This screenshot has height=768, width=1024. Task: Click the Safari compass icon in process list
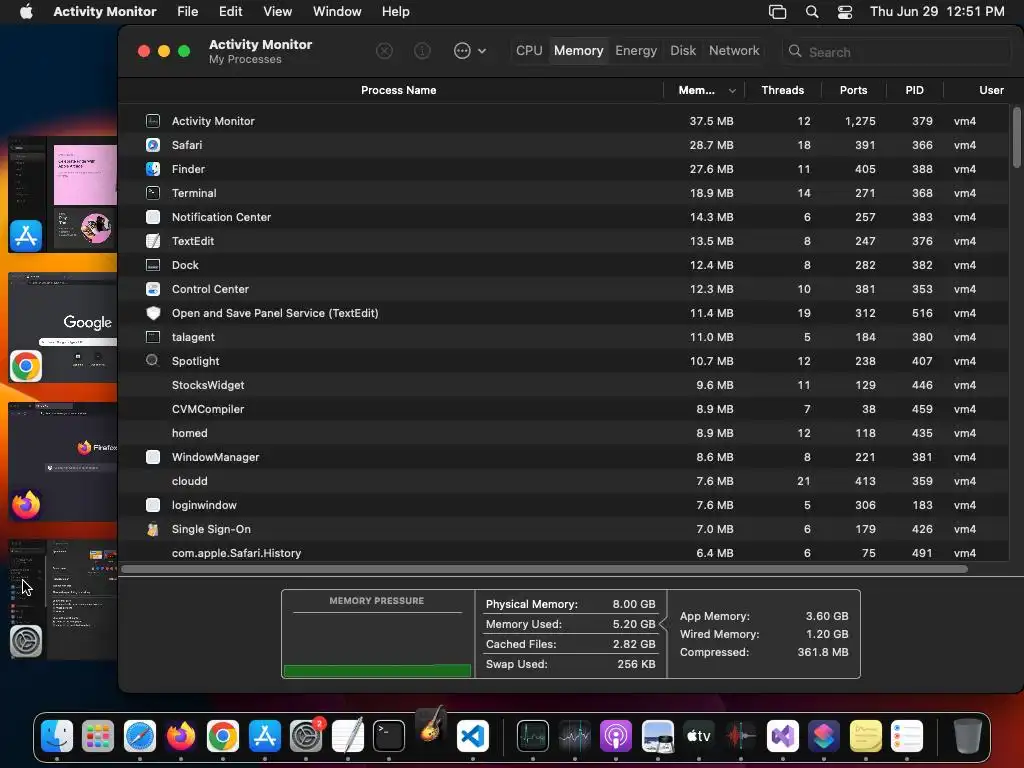tap(153, 145)
